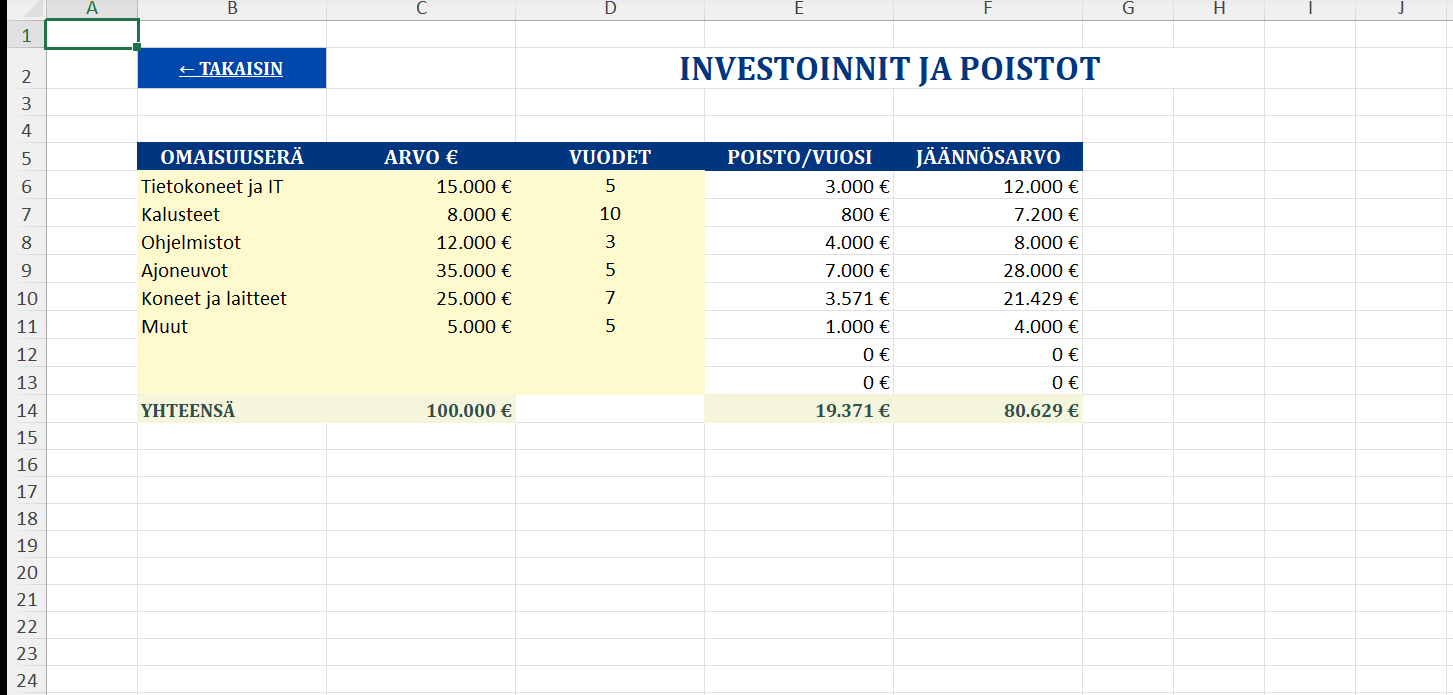
Task: Click column header G
Action: pyautogui.click(x=1128, y=9)
